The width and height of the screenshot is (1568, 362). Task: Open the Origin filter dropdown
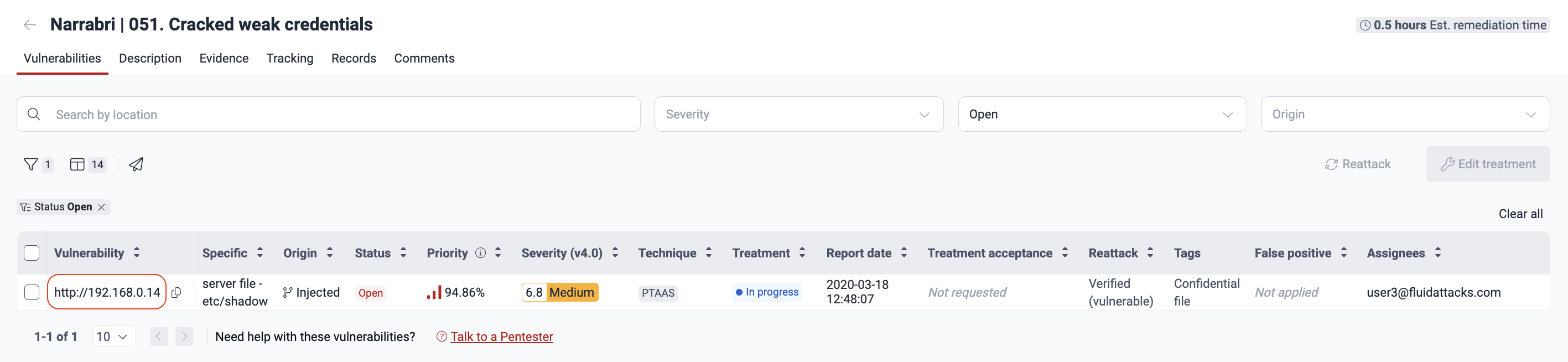coord(1405,114)
